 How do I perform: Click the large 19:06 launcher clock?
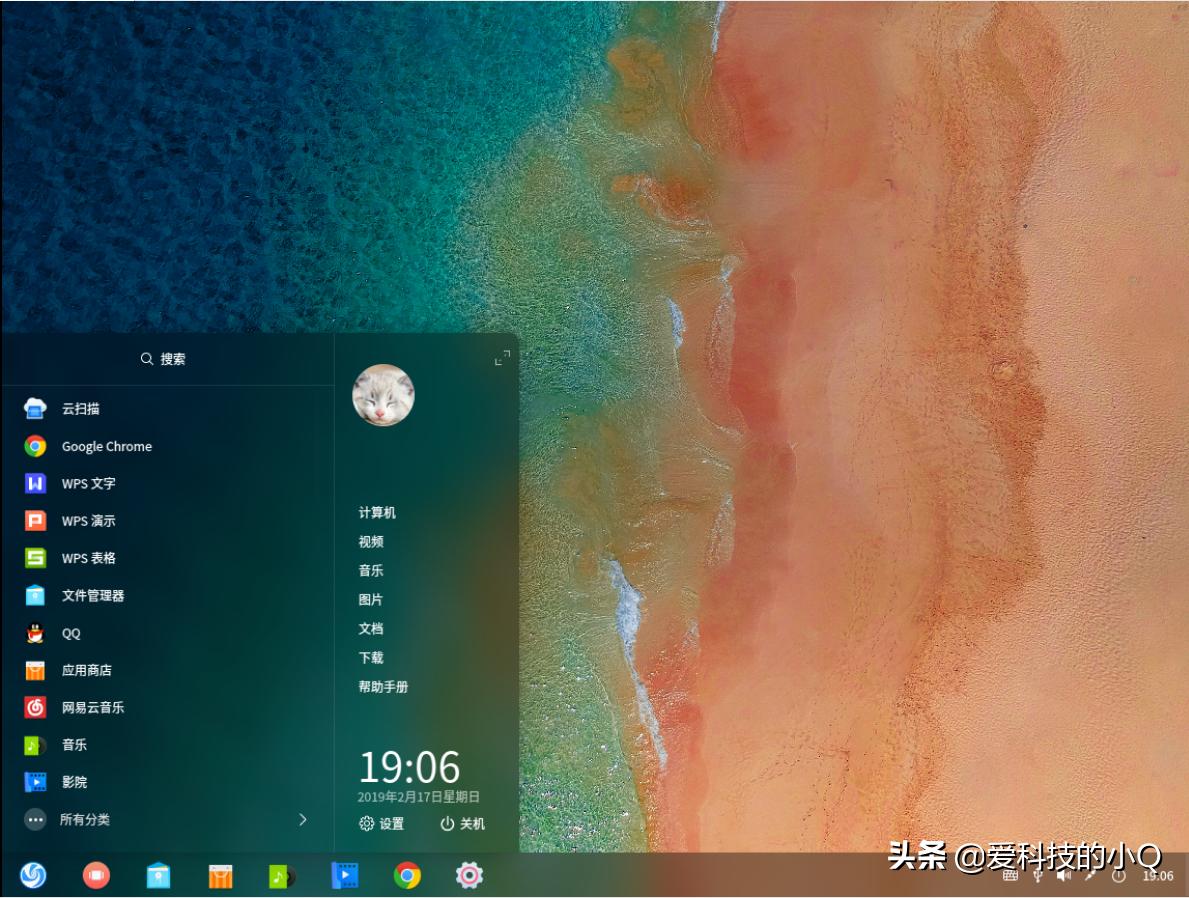pyautogui.click(x=409, y=767)
